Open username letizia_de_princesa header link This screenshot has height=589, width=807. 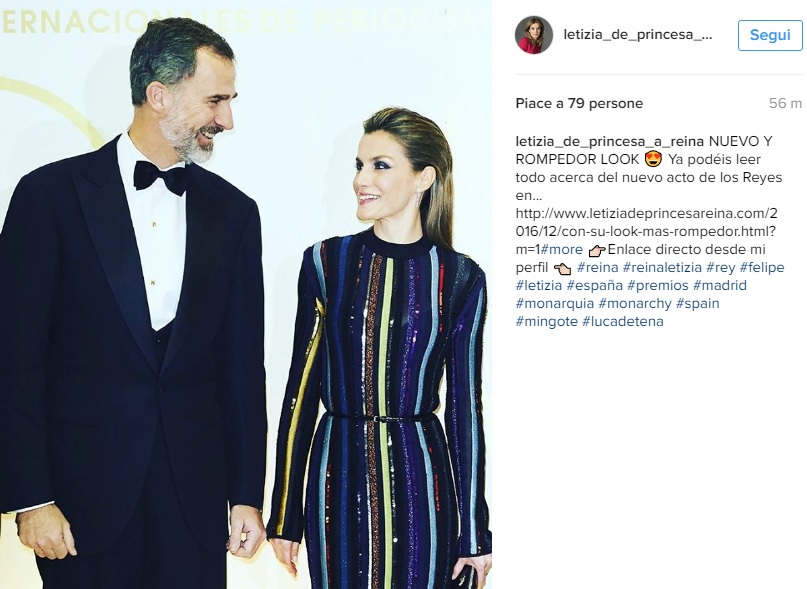click(x=638, y=34)
